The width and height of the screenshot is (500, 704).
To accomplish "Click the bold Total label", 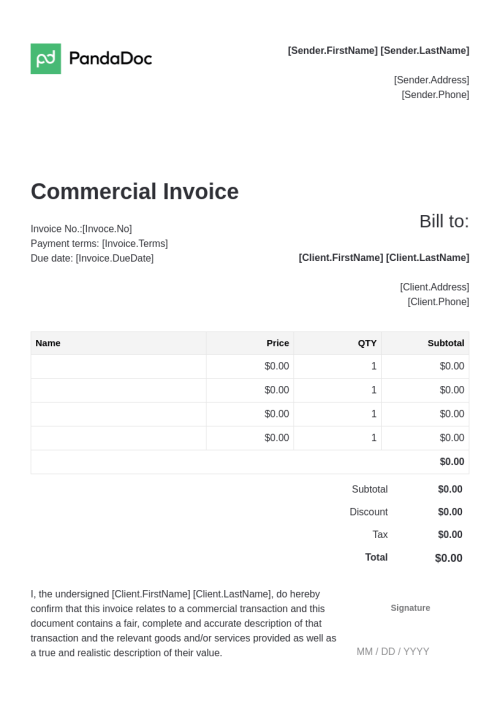I will click(376, 557).
